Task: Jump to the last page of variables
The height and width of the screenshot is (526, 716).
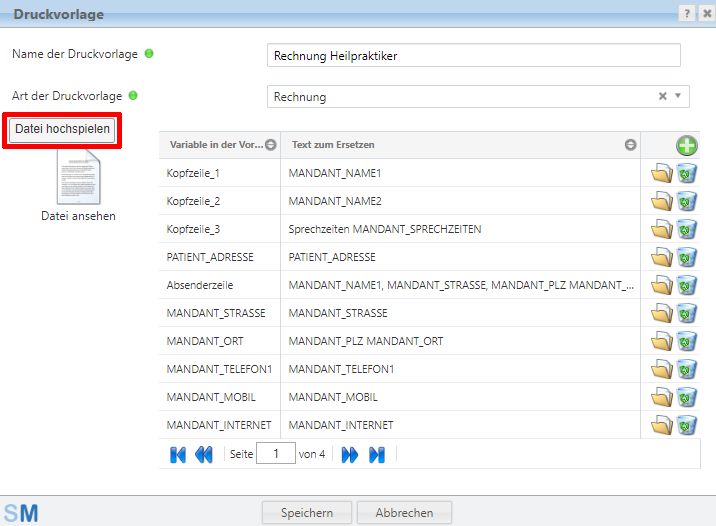Action: 377,455
